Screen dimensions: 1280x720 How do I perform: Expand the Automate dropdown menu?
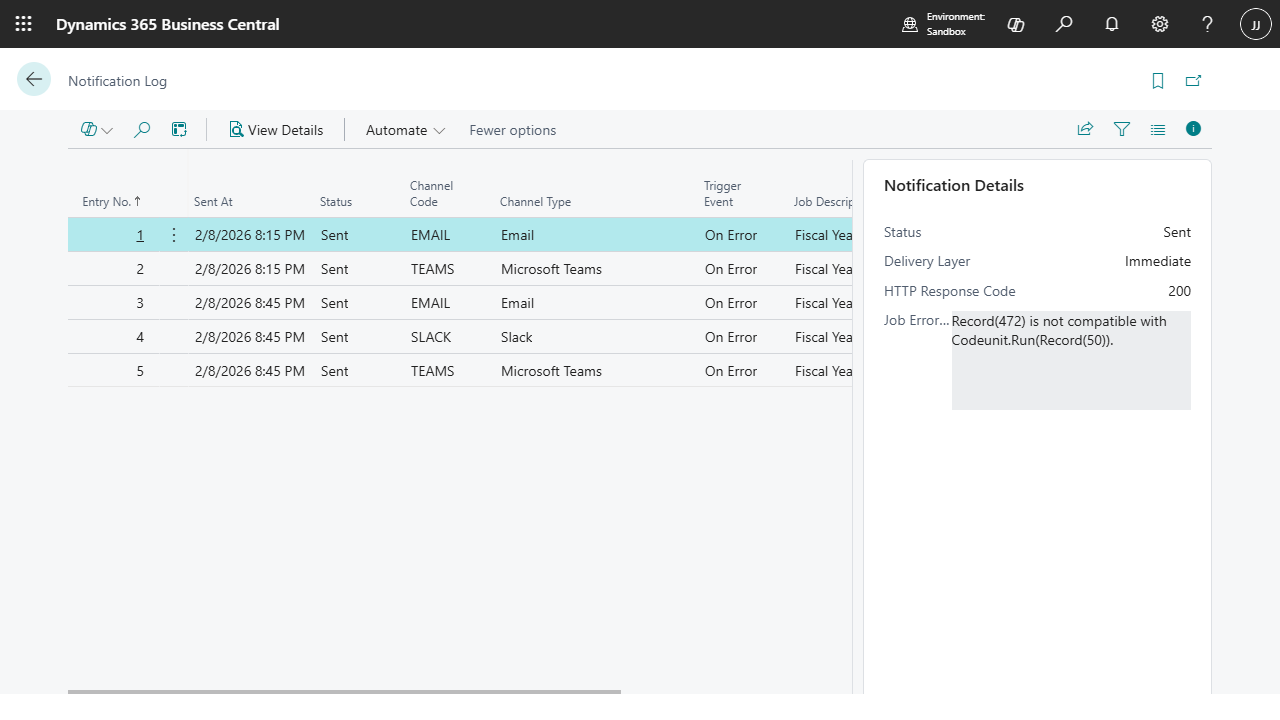(x=405, y=130)
